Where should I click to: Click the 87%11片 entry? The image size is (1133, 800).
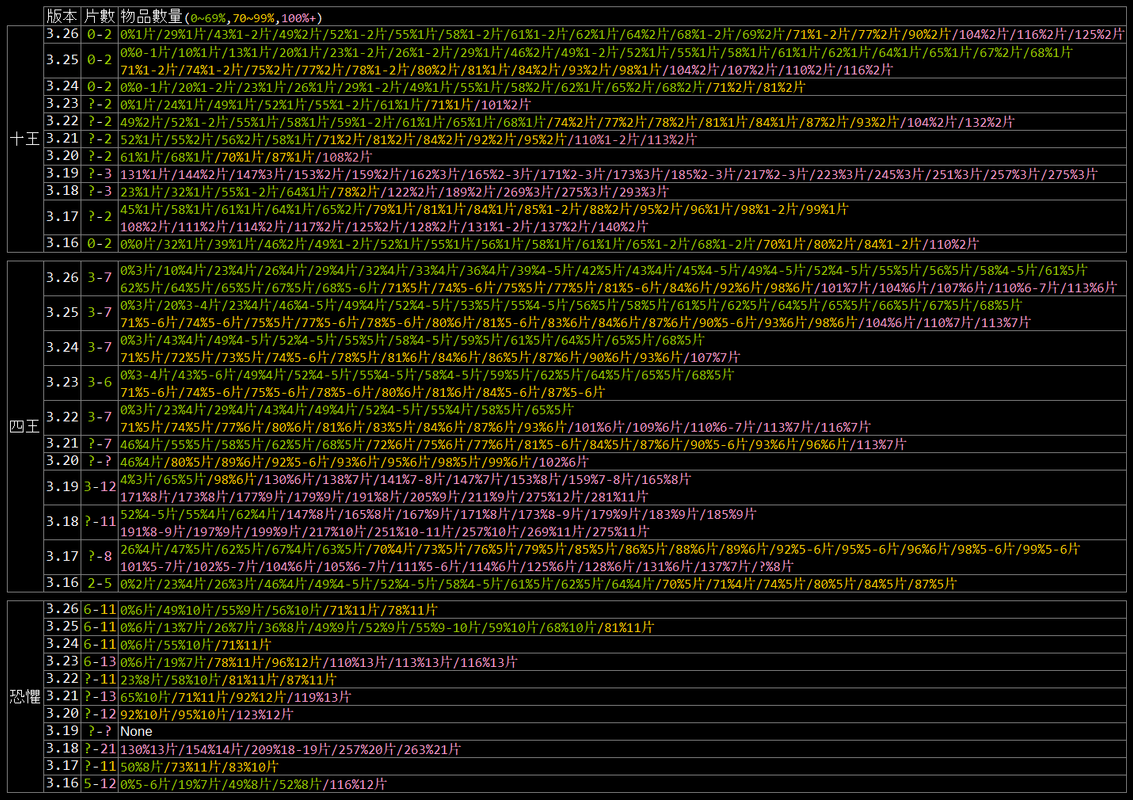311,680
